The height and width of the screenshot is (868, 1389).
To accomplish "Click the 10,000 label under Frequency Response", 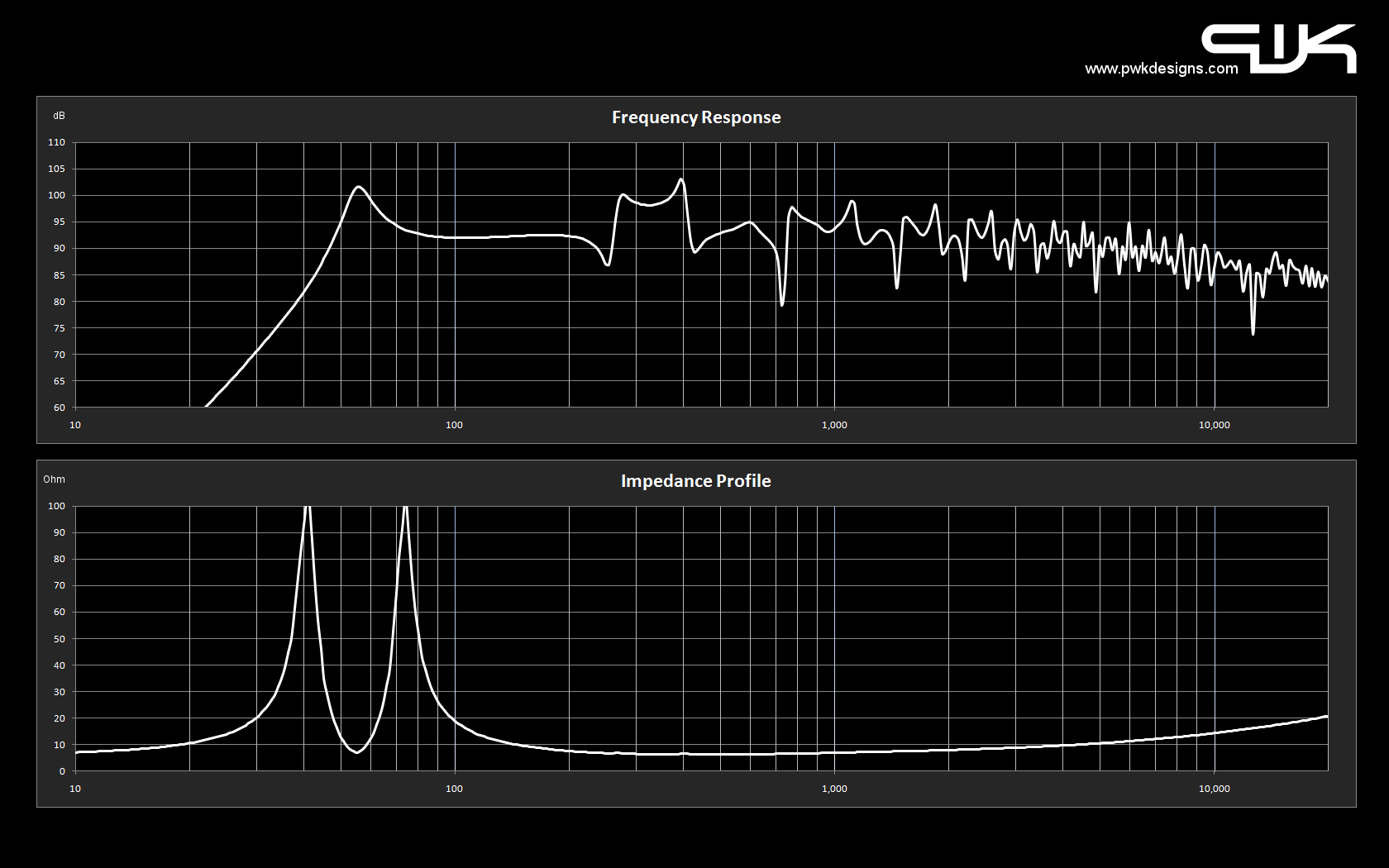I will coord(1215,425).
